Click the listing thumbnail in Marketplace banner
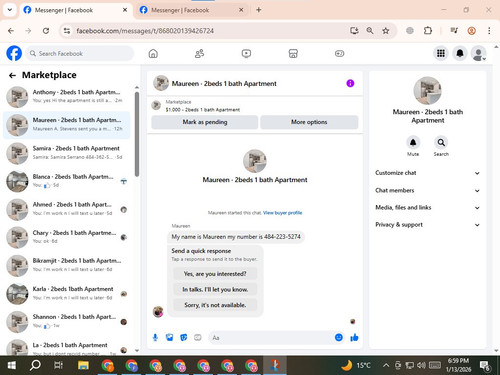 click(156, 105)
